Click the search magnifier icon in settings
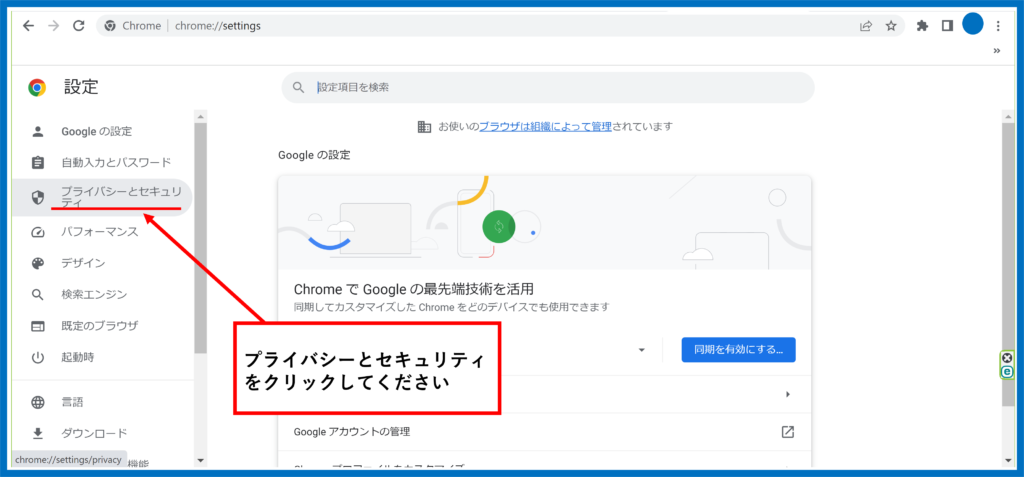Viewport: 1024px width, 477px height. (298, 88)
